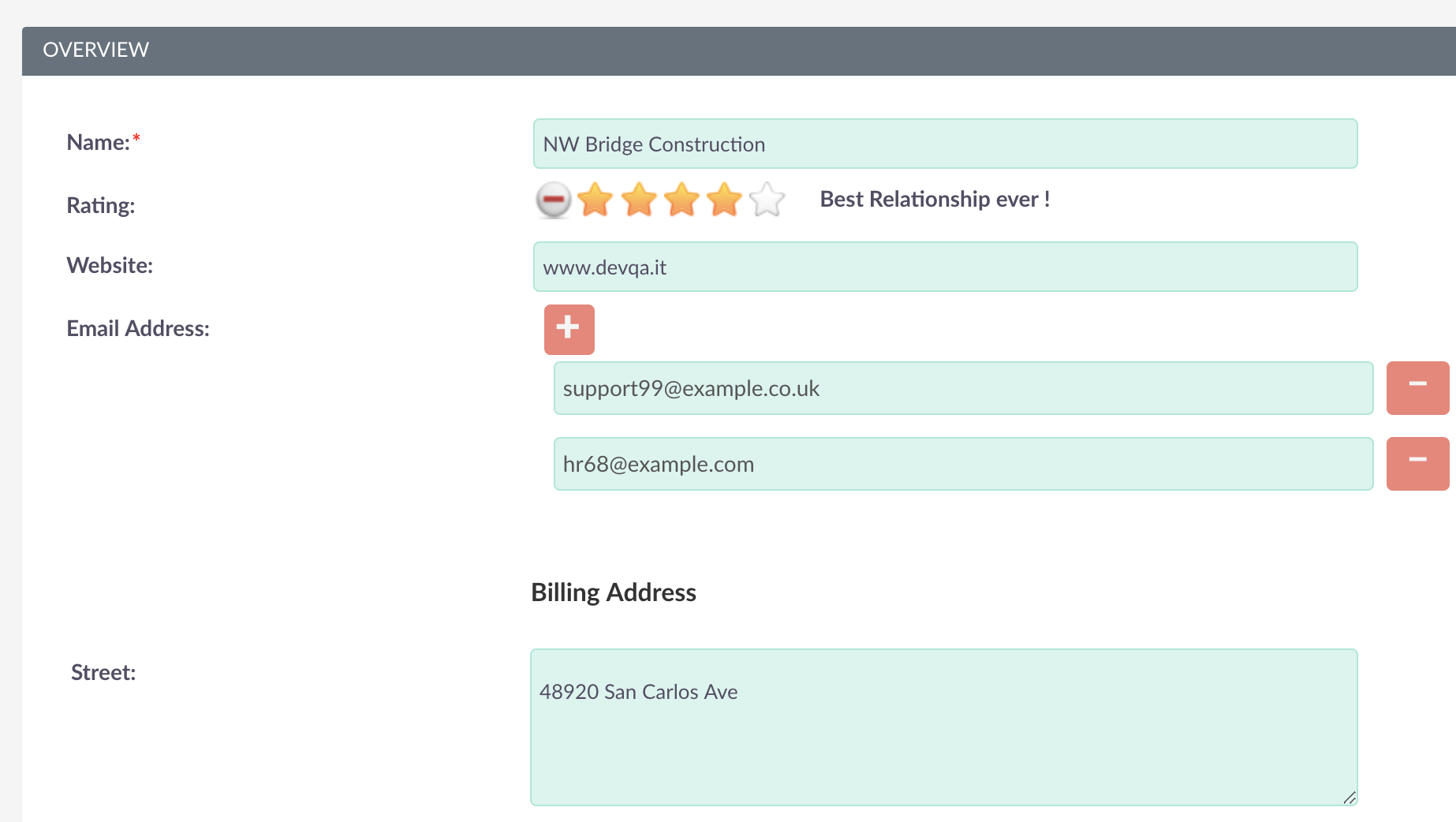The height and width of the screenshot is (822, 1456).
Task: Click the Website label
Action: (x=110, y=265)
